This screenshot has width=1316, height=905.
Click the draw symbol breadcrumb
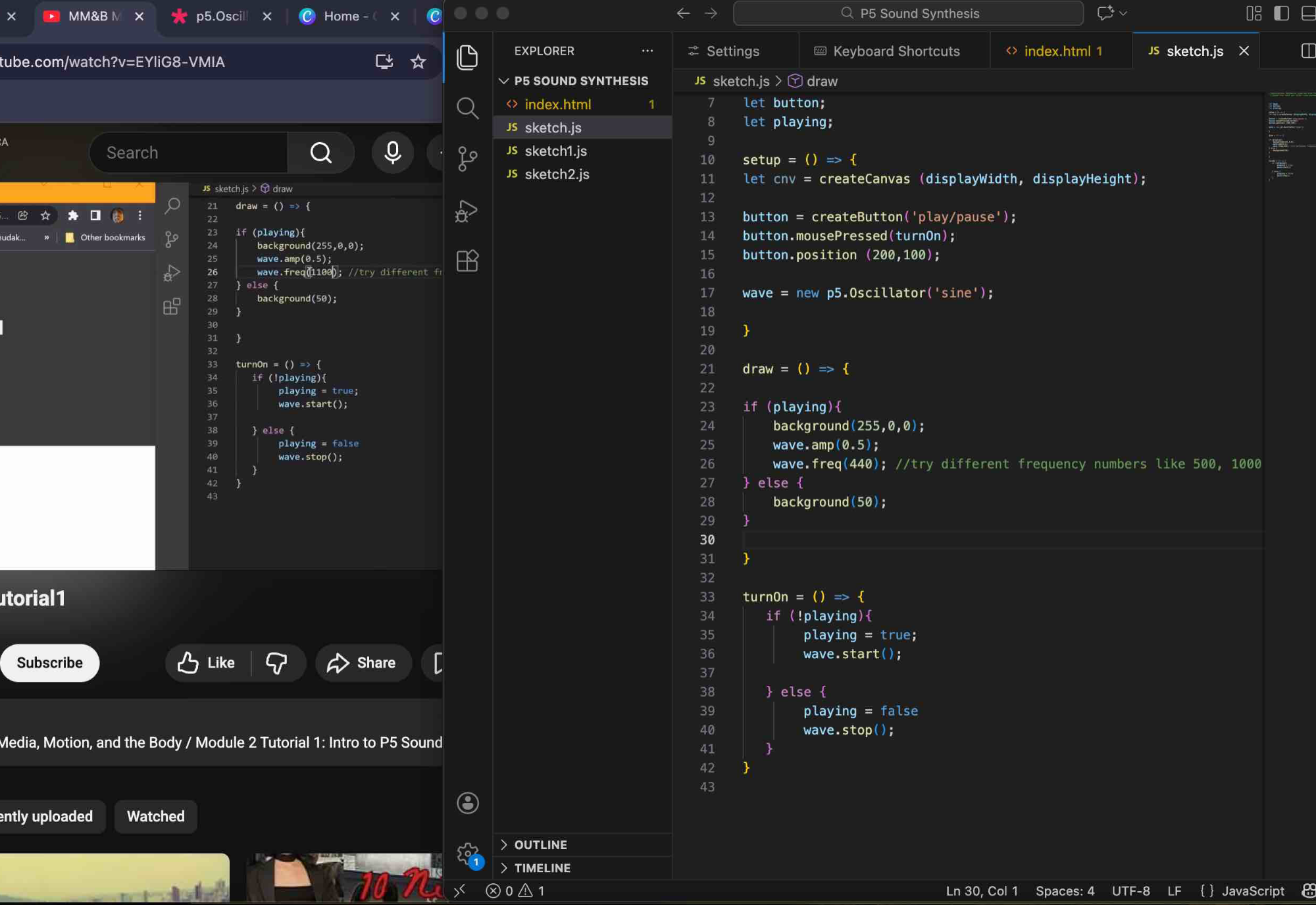[x=813, y=81]
